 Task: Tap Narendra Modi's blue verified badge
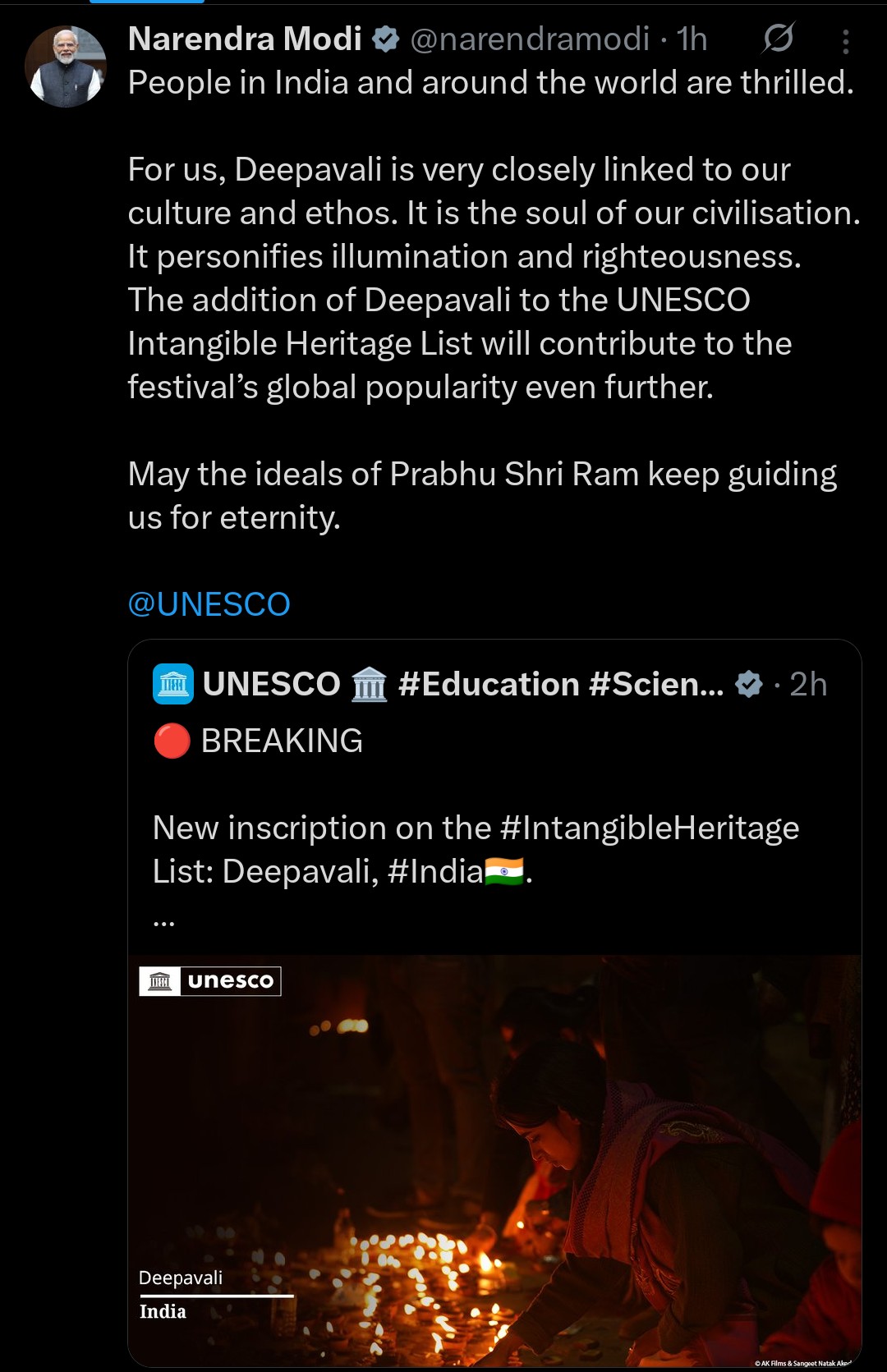click(x=385, y=39)
